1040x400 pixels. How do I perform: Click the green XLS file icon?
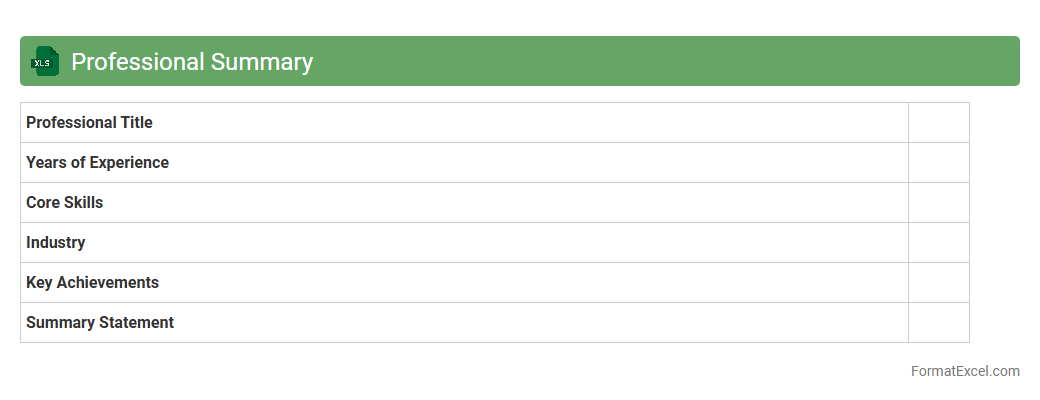[x=45, y=62]
